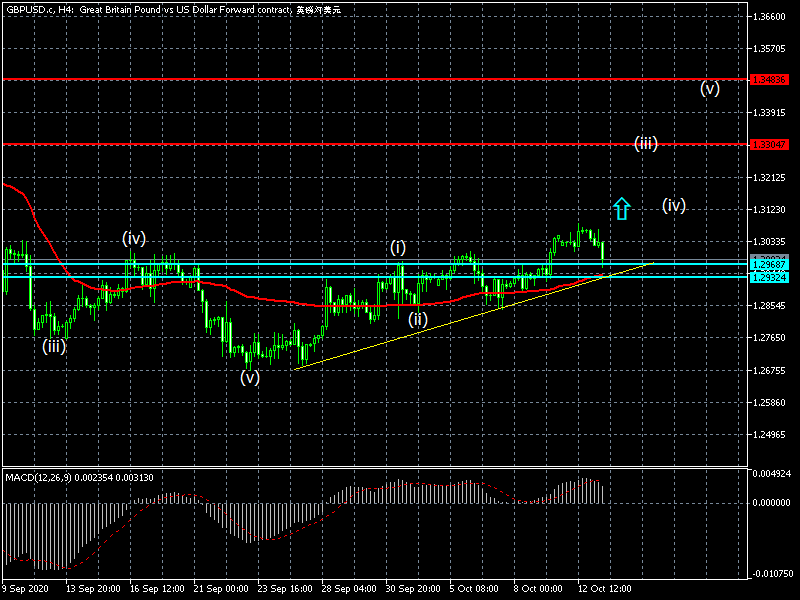This screenshot has height=600, width=800.
Task: Select the red 1.33047 price label
Action: [769, 144]
